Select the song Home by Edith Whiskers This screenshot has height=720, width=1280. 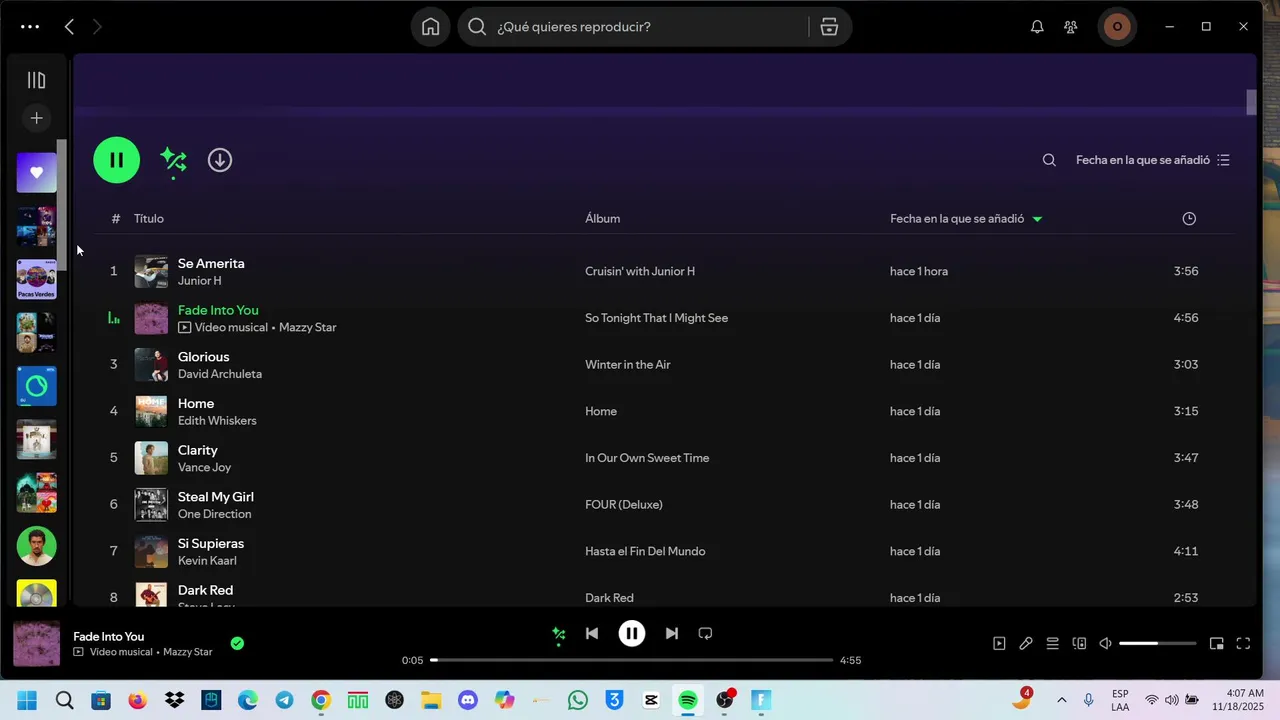(196, 403)
